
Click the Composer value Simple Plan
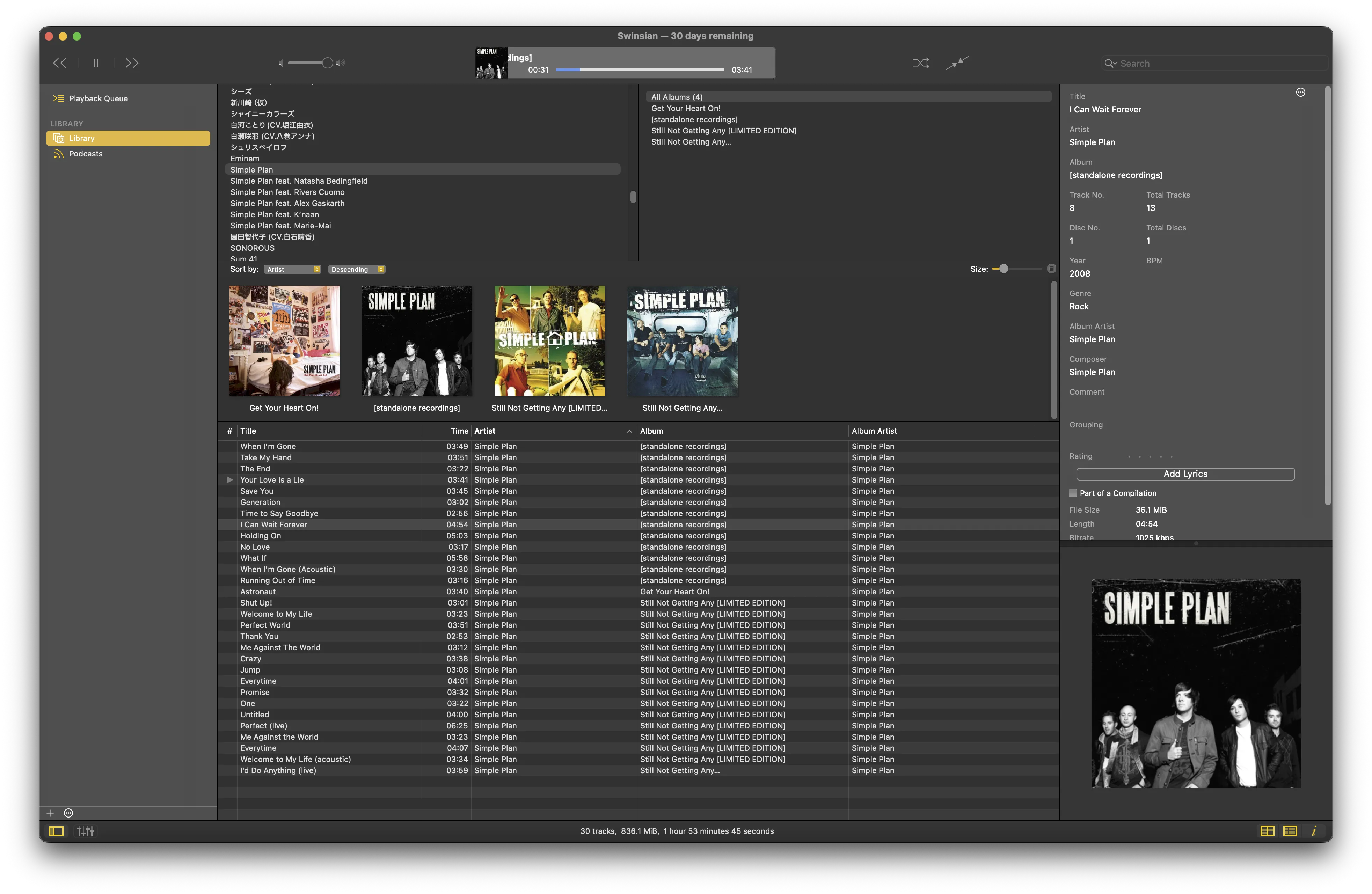pos(1092,372)
